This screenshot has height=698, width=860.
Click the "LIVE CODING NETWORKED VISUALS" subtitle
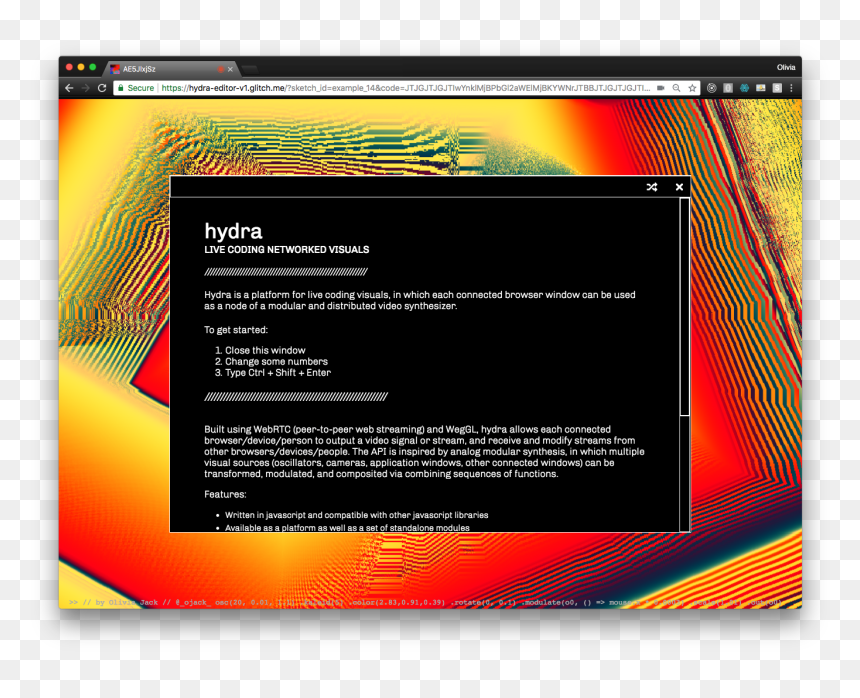click(x=286, y=249)
